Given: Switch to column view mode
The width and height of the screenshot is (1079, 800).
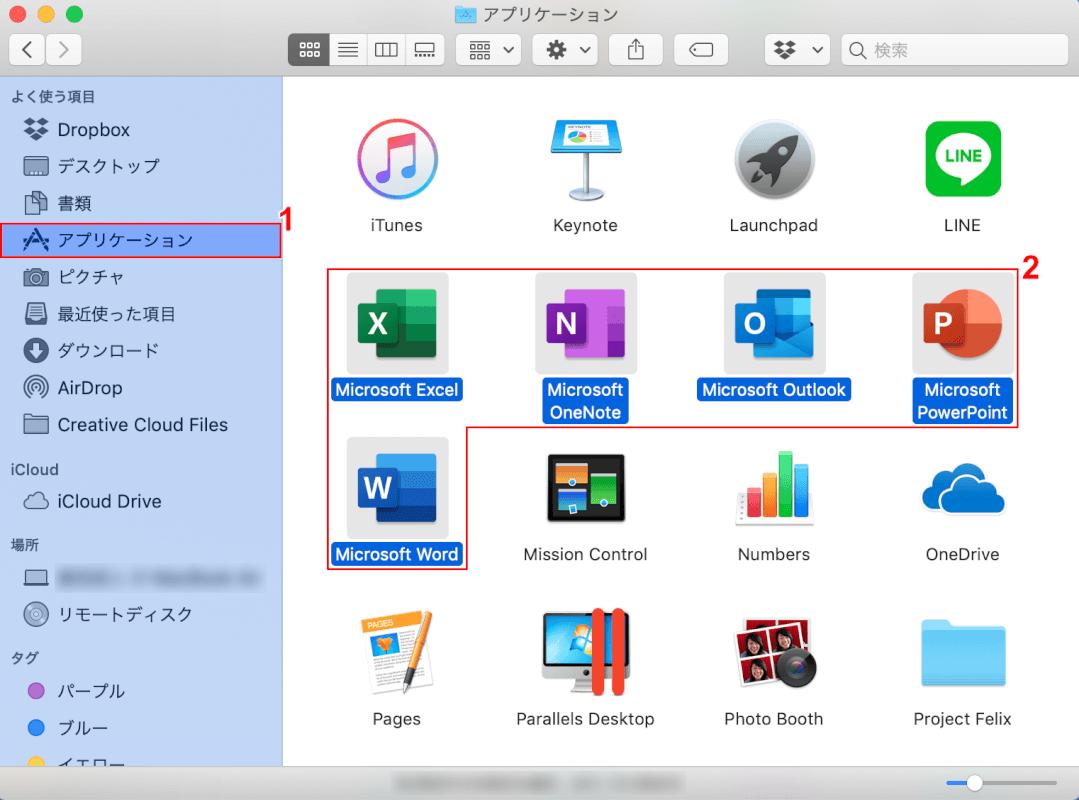Looking at the screenshot, I should click(386, 50).
